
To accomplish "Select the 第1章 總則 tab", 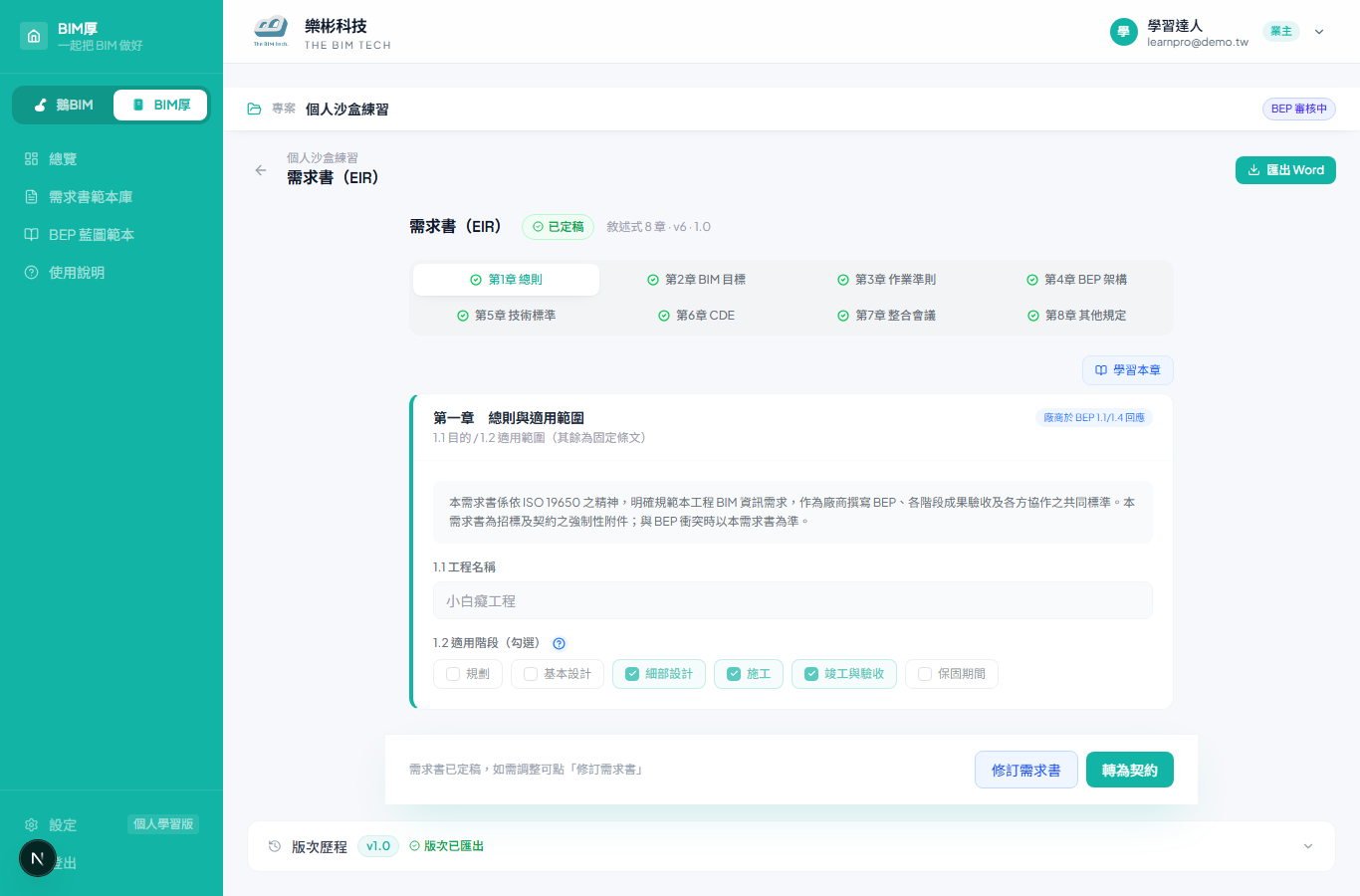I will [506, 280].
